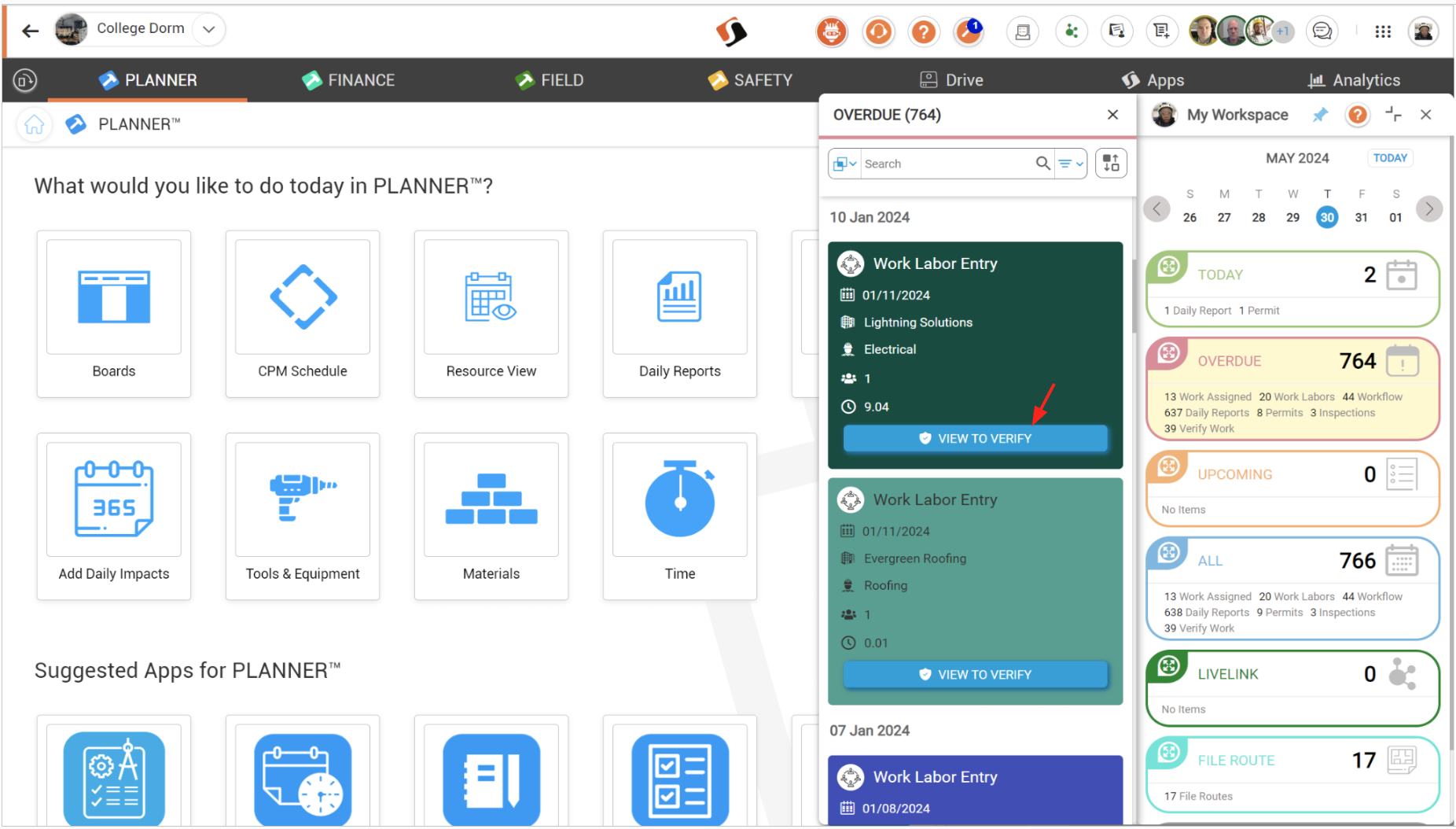
Task: Open the Boards tile
Action: tap(113, 313)
